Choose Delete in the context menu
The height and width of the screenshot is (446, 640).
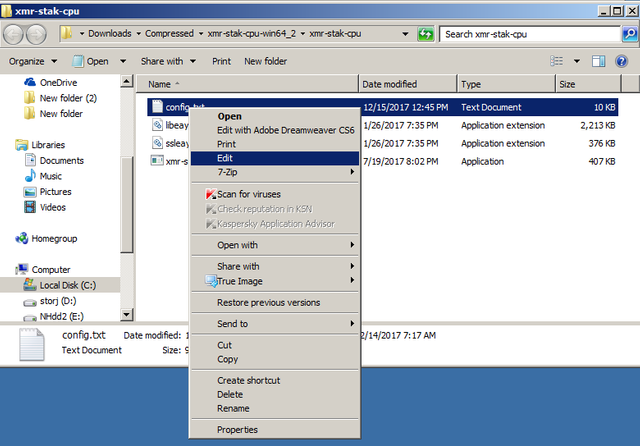pos(275,394)
